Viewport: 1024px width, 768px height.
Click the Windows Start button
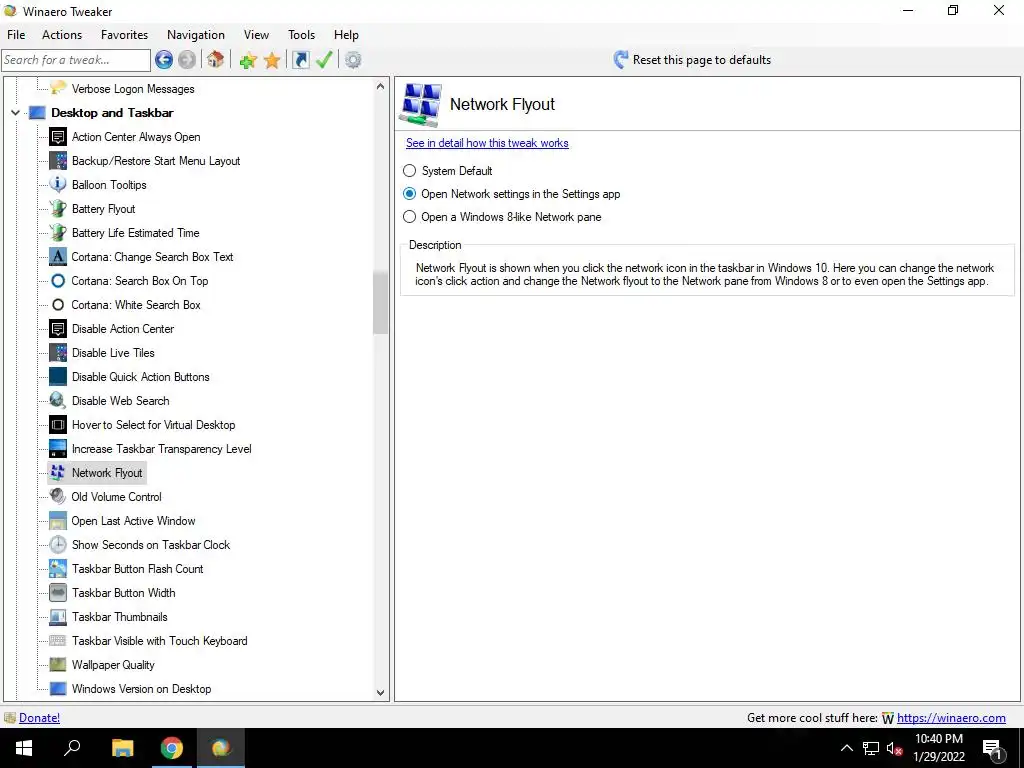click(24, 748)
